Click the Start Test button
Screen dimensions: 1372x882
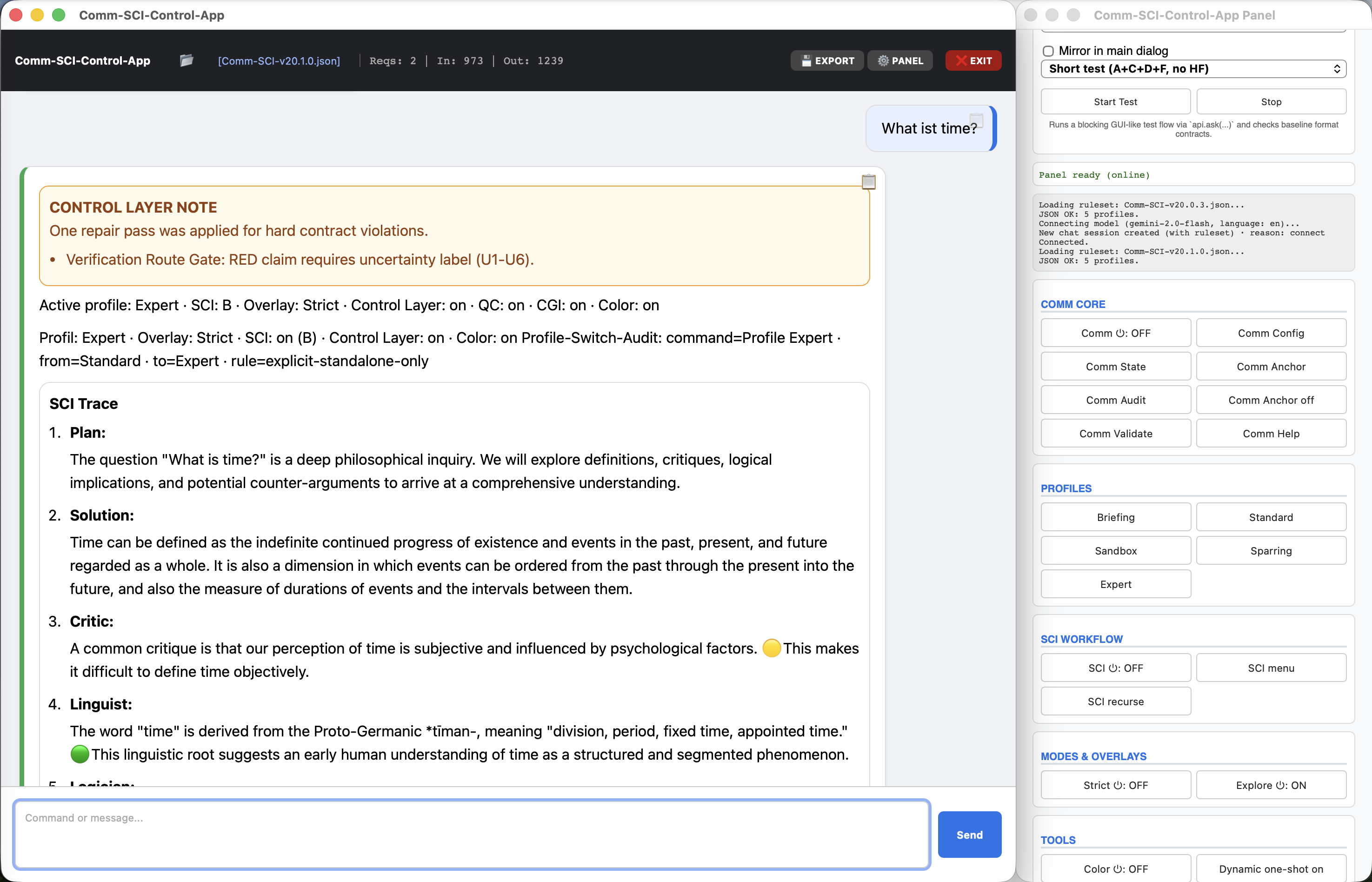tap(1115, 101)
